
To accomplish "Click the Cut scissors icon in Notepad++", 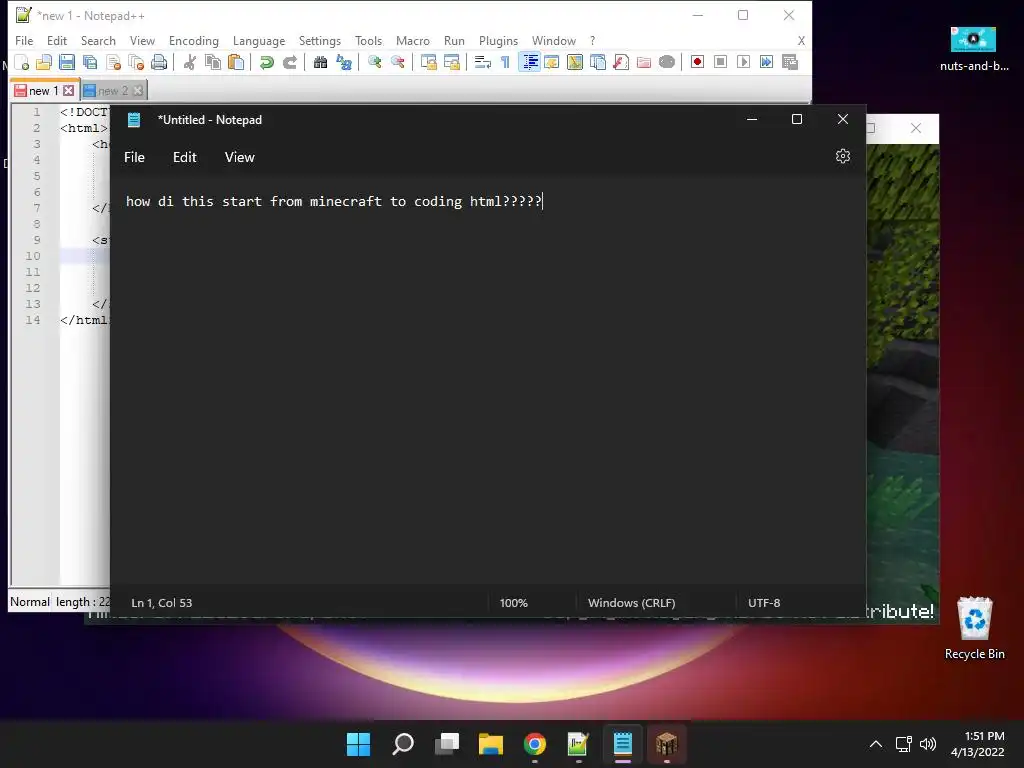I will (x=189, y=62).
